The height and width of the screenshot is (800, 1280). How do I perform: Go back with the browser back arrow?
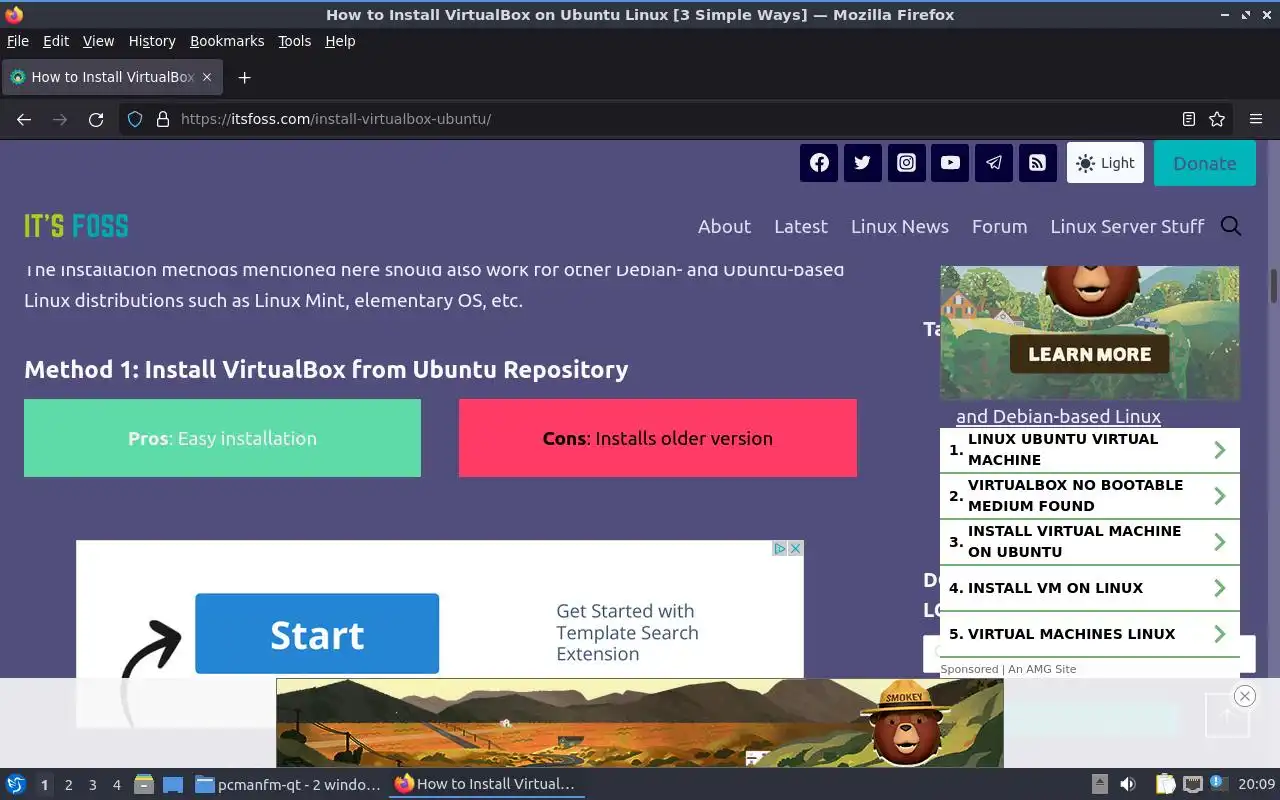click(x=24, y=119)
